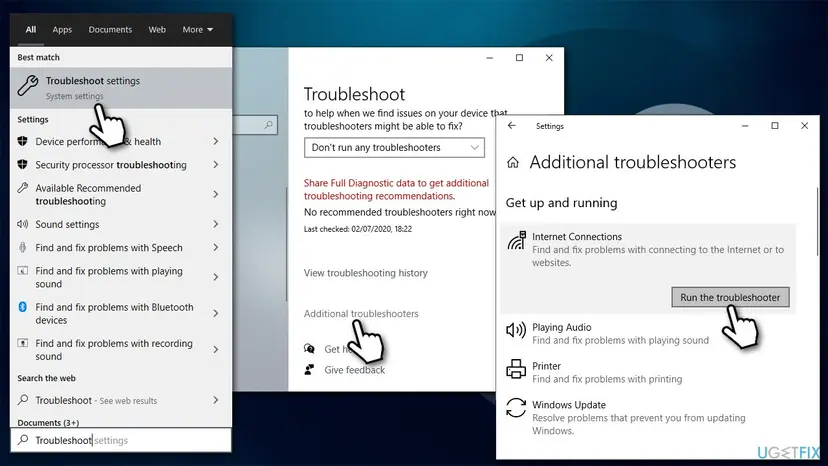
Task: Go back with Settings back arrow
Action: [x=511, y=125]
